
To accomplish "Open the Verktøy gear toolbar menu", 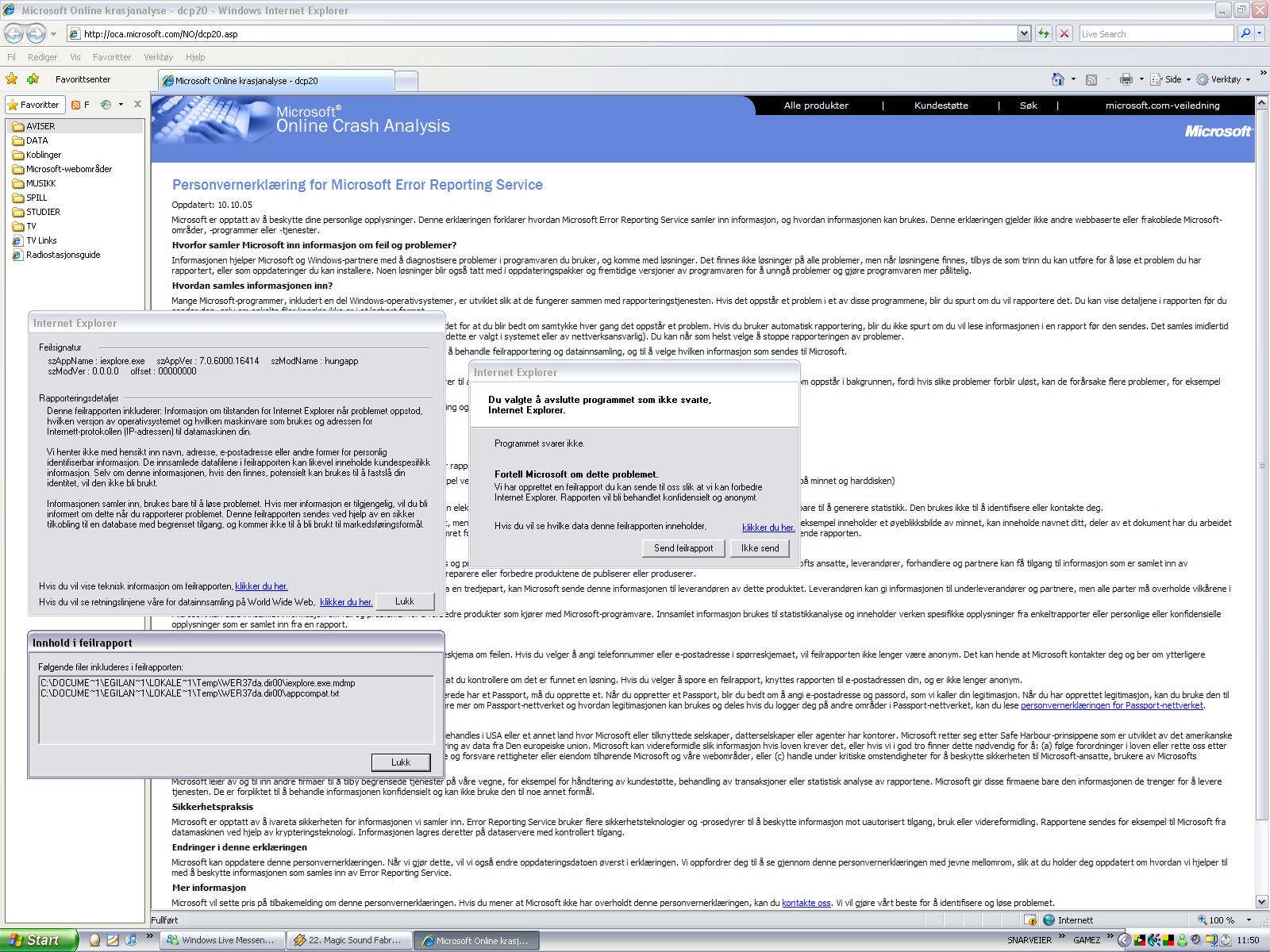I will click(x=1223, y=79).
